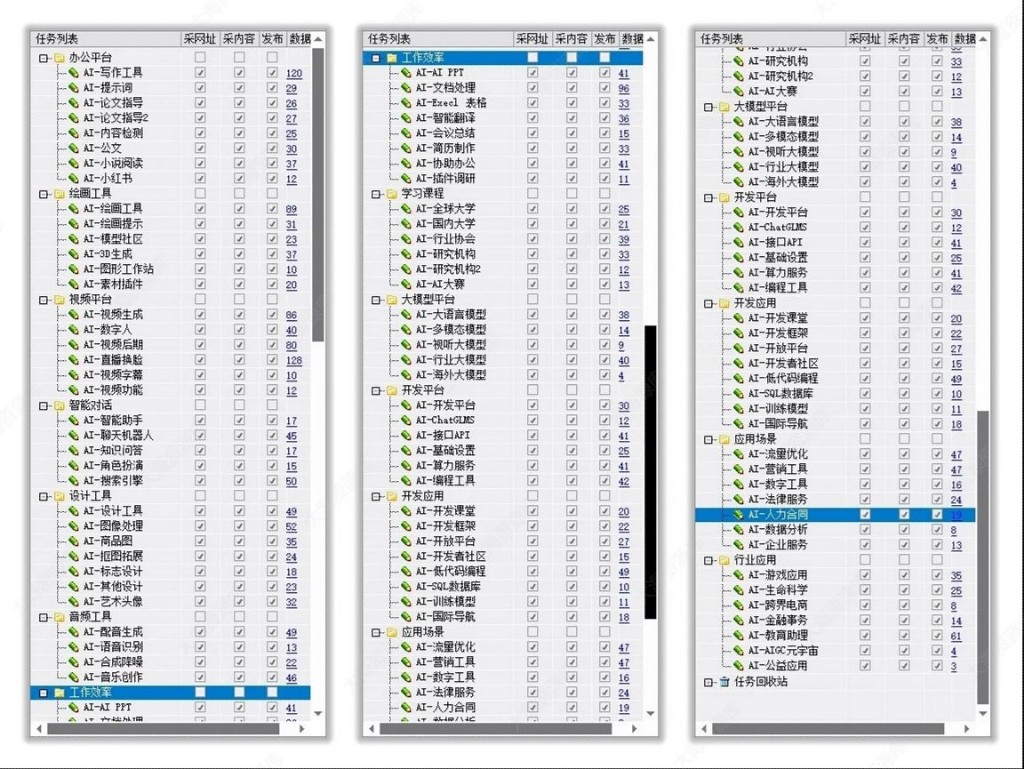Image resolution: width=1024 pixels, height=769 pixels.
Task: Open data count 61 for AI-教育助理
Action: (956, 636)
